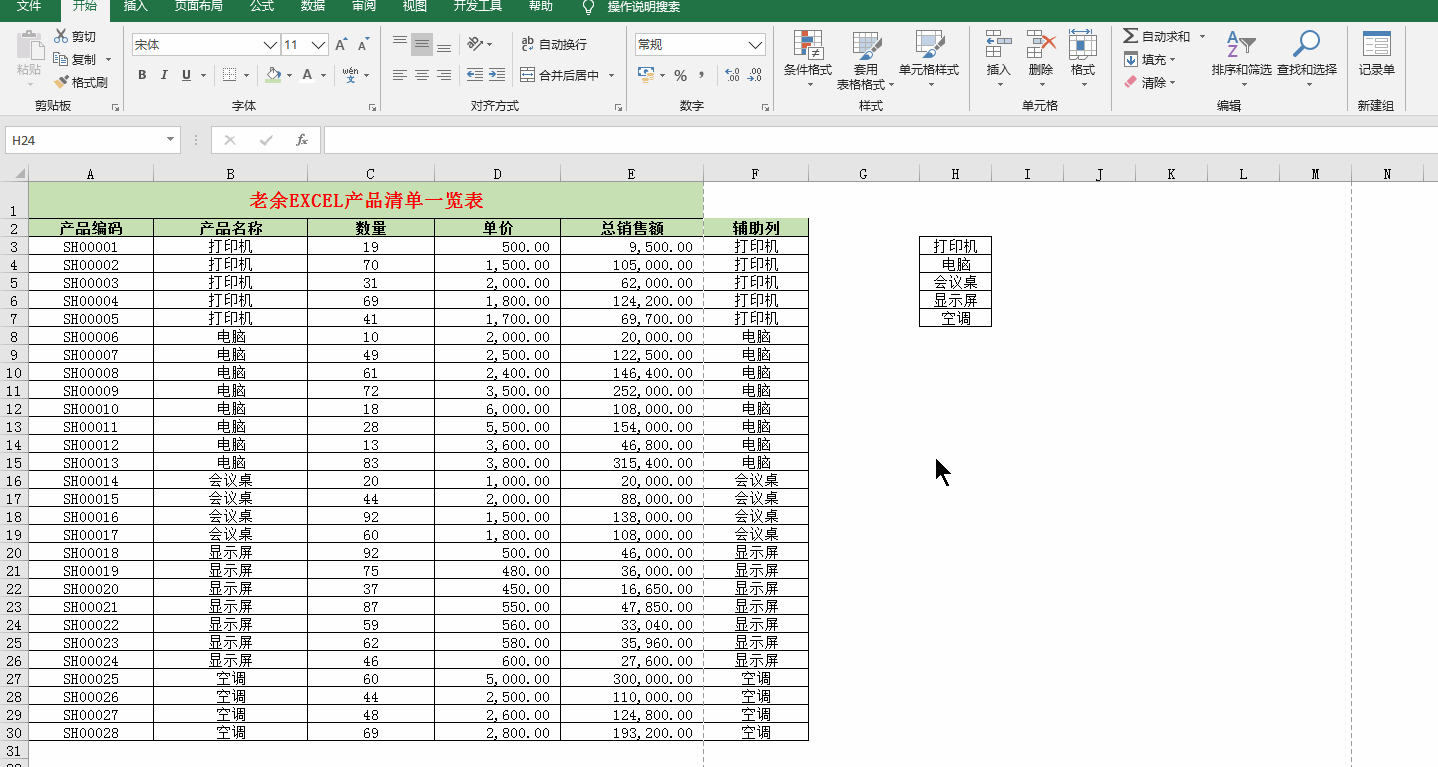Image resolution: width=1438 pixels, height=767 pixels.
Task: Click the wén phonetic guide icon
Action: point(350,75)
